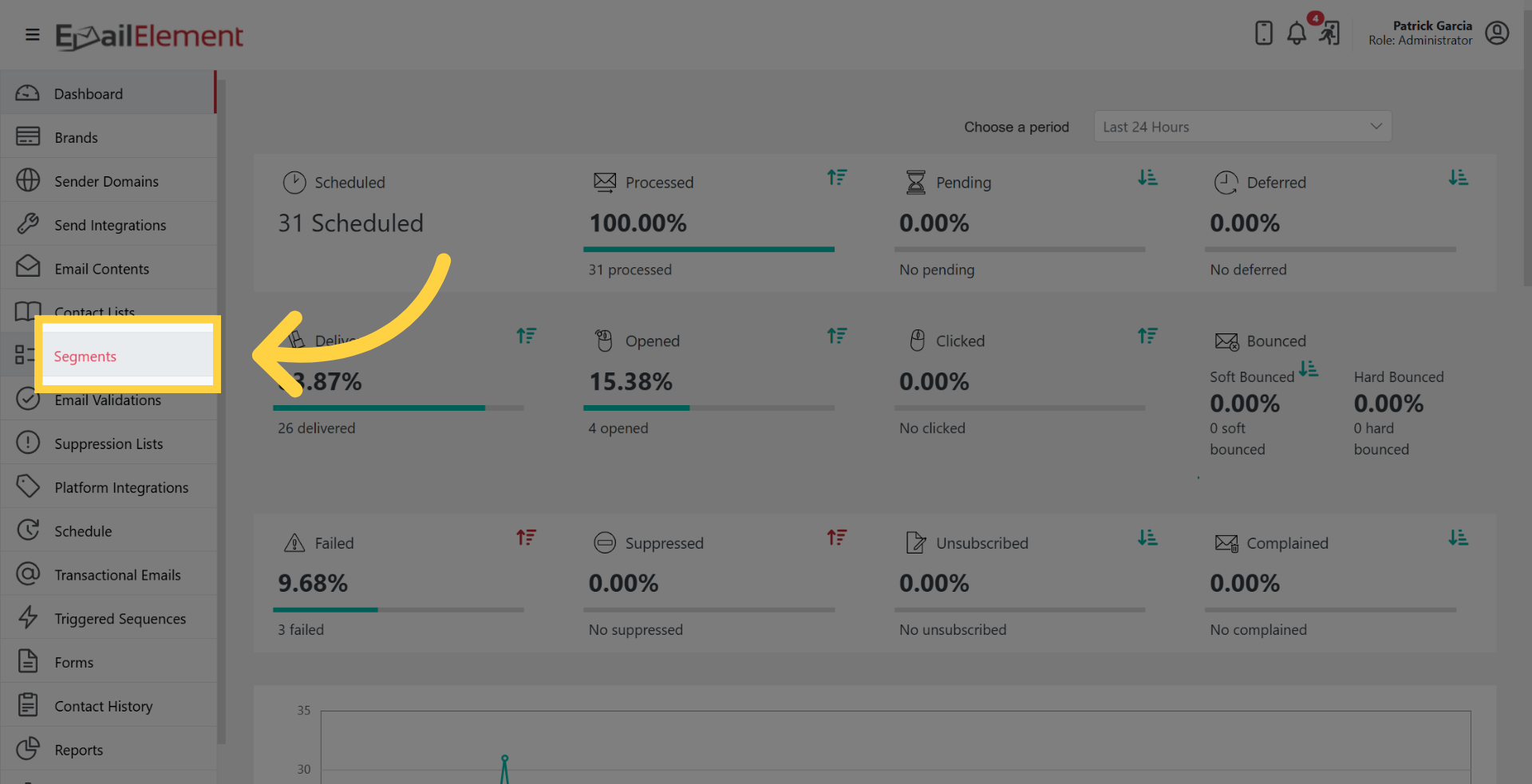Click the Scheduled card clock icon

coord(294,182)
